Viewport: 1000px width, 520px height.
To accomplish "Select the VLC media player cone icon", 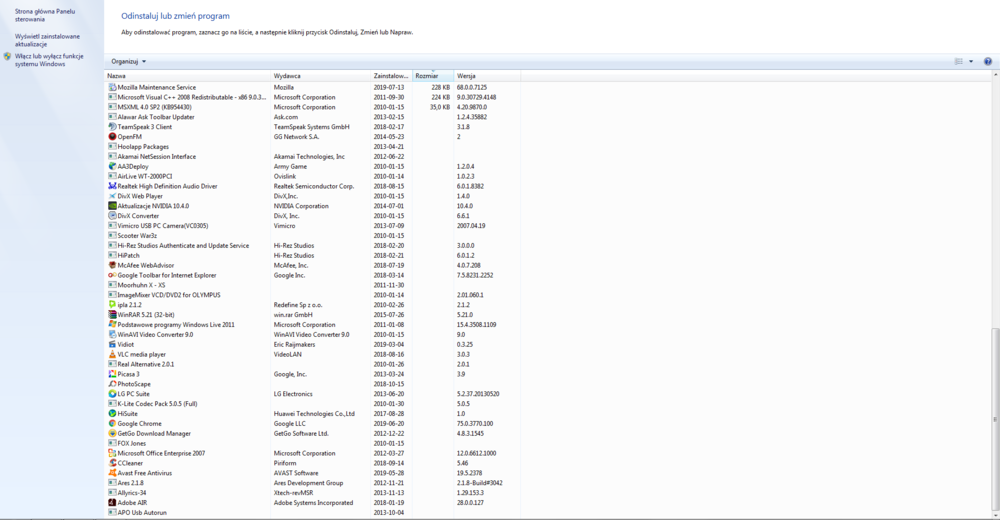I will coord(112,354).
